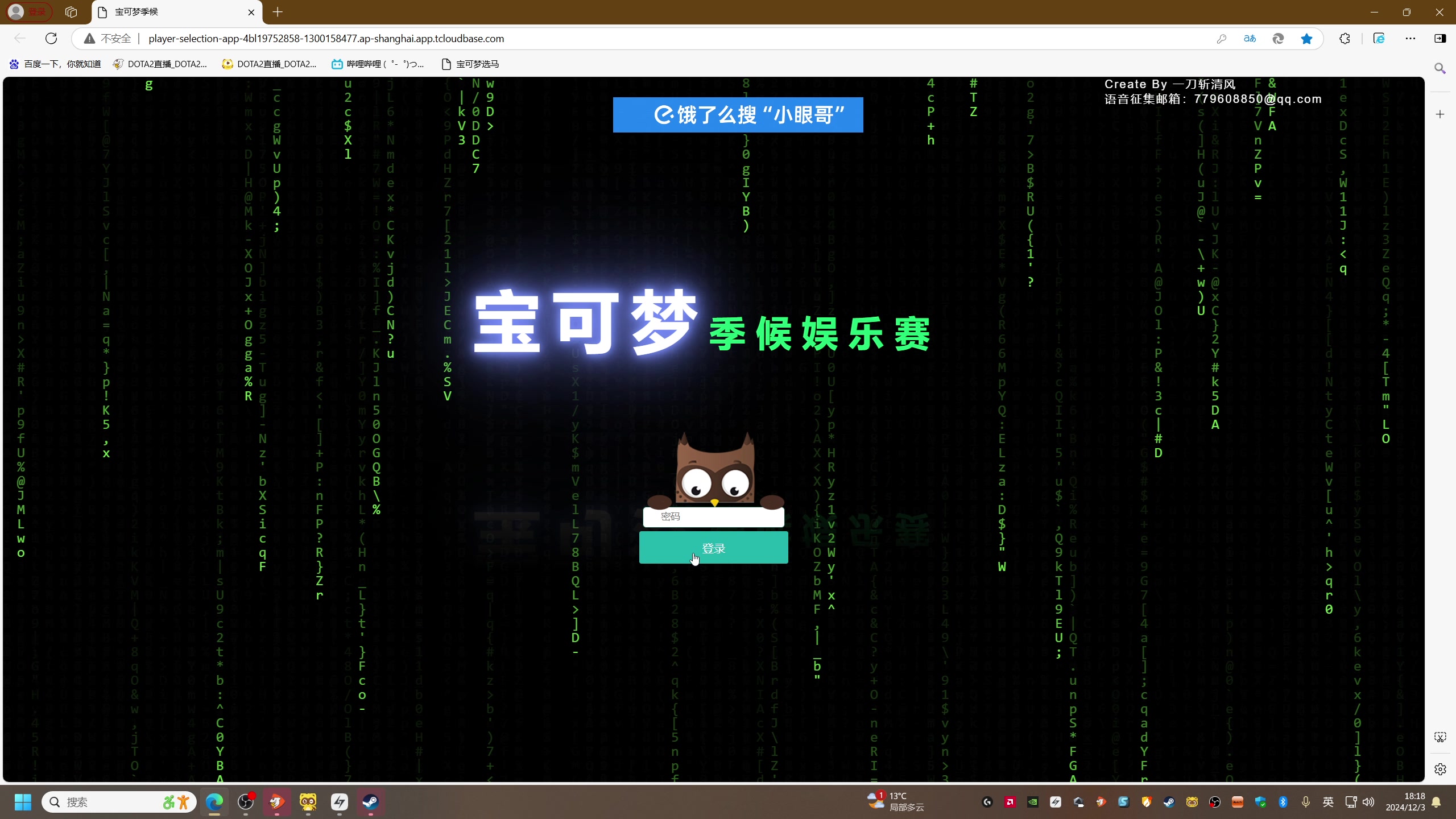Open the 百度一下，你就知道 bookmark

click(x=56, y=64)
